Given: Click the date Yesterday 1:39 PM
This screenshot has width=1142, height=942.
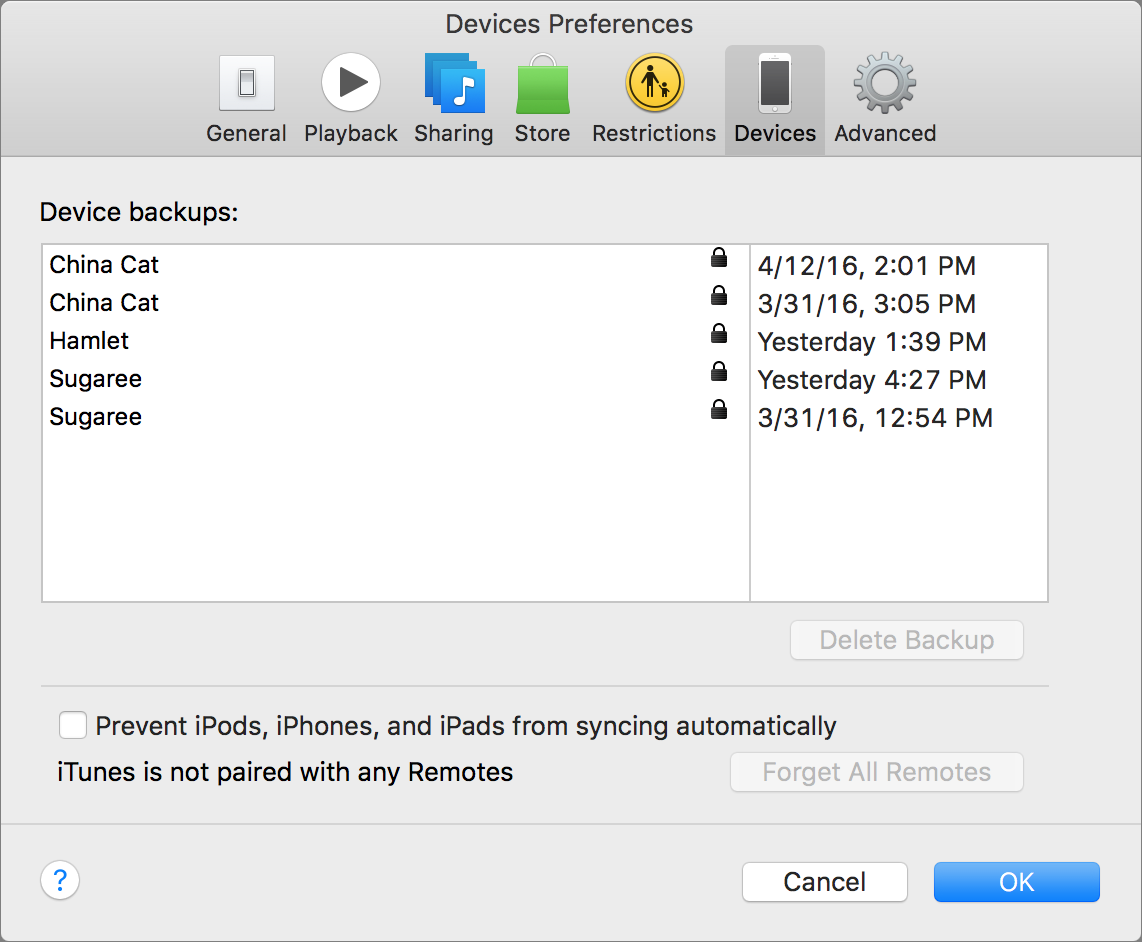Looking at the screenshot, I should point(872,342).
